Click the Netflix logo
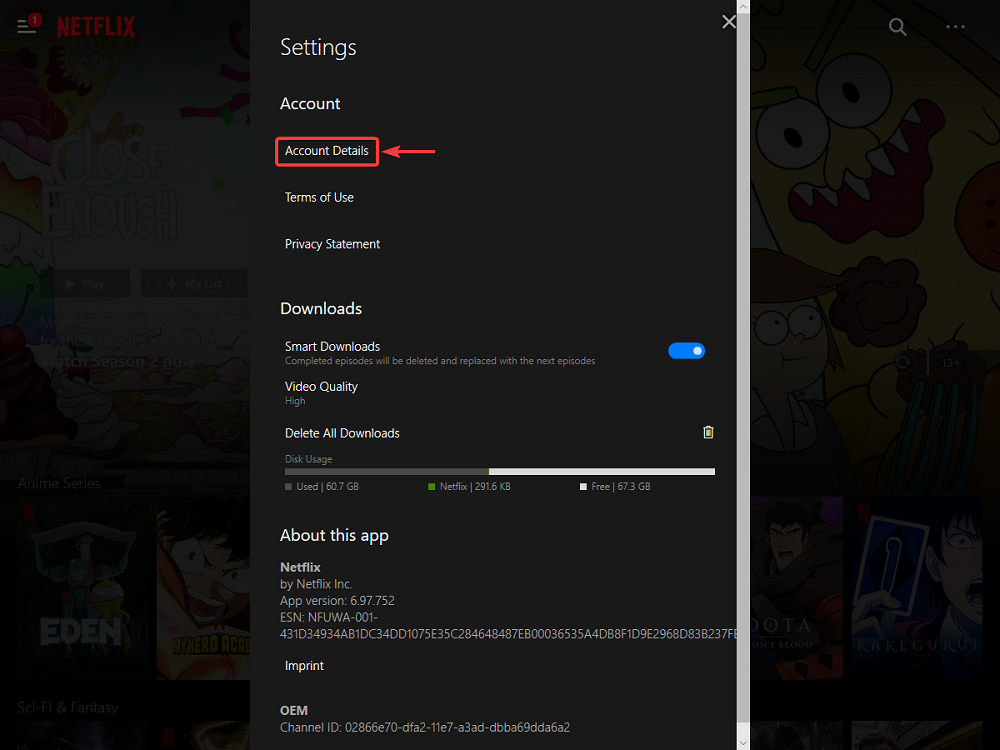Viewport: 1000px width, 750px height. pos(95,27)
